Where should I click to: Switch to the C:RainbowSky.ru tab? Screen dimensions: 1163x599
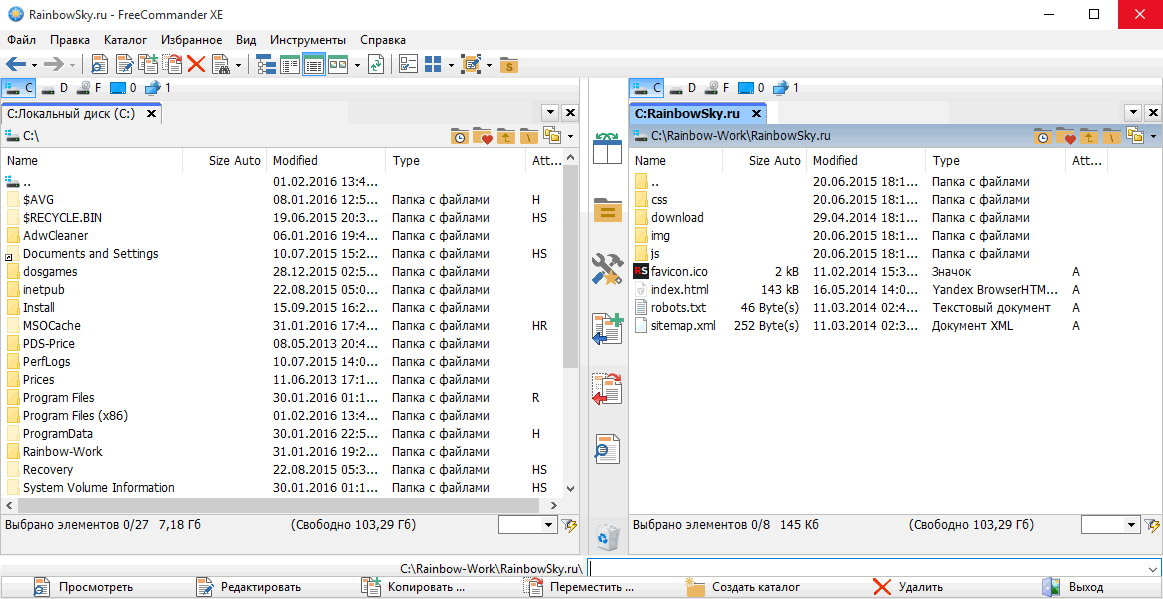(697, 113)
